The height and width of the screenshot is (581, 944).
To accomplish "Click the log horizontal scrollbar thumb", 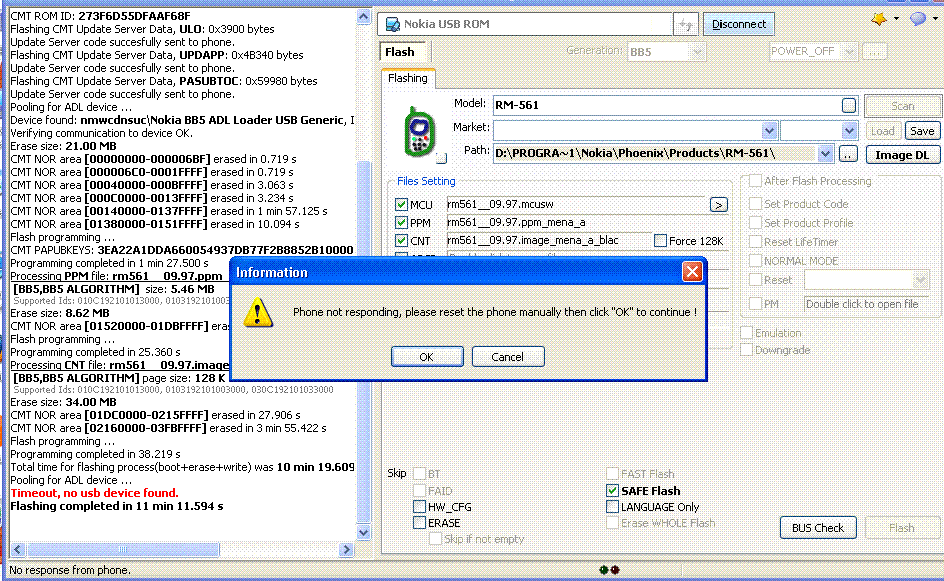I will pyautogui.click(x=123, y=550).
